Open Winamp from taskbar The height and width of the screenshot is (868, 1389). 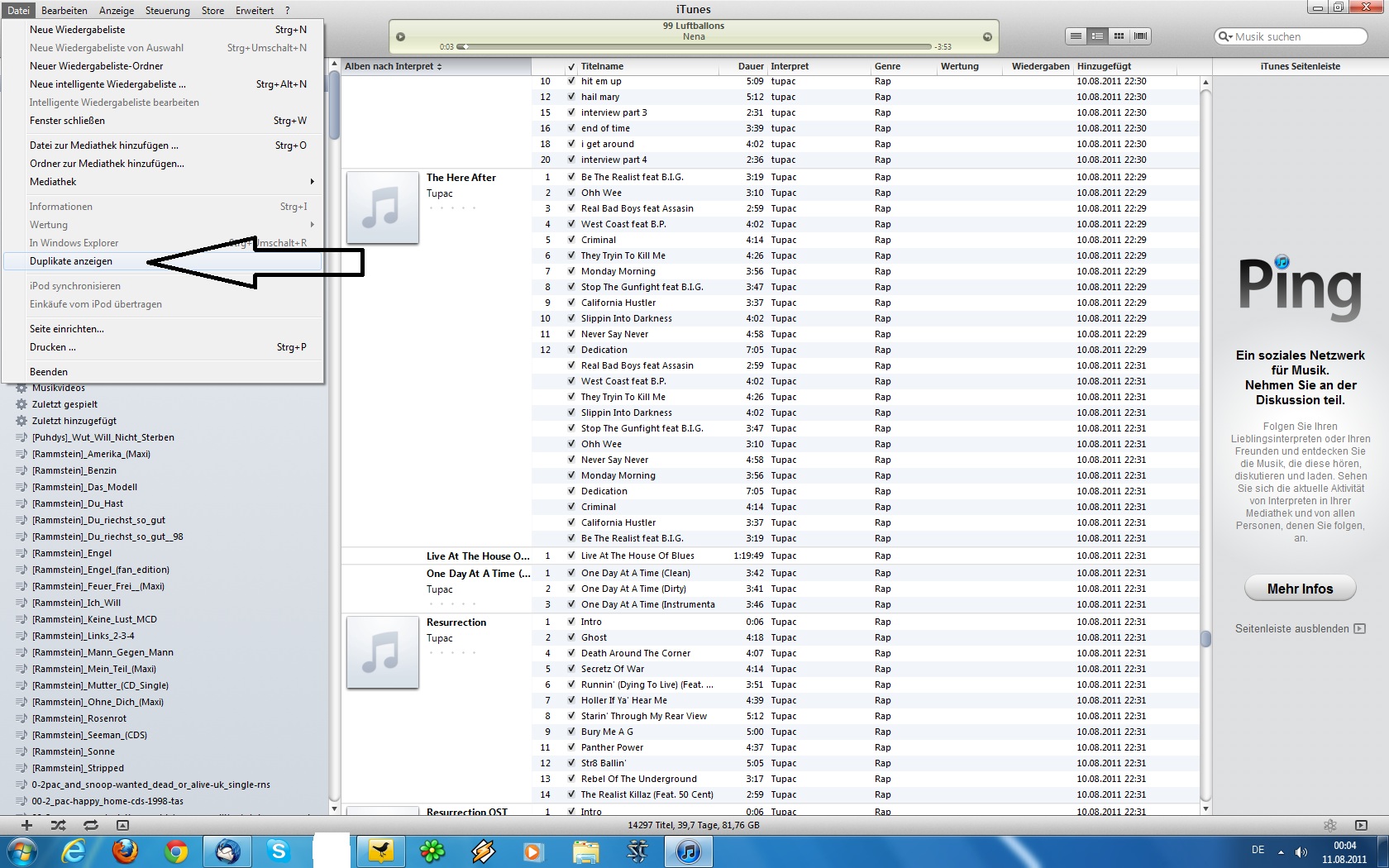pos(484,851)
